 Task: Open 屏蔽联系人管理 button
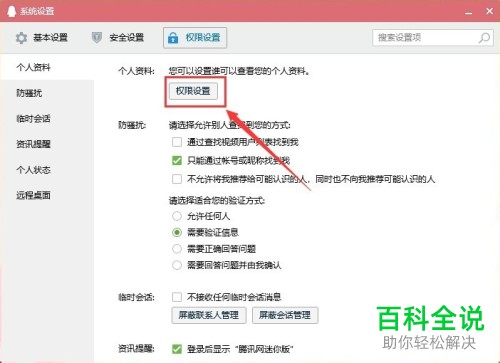pos(209,315)
